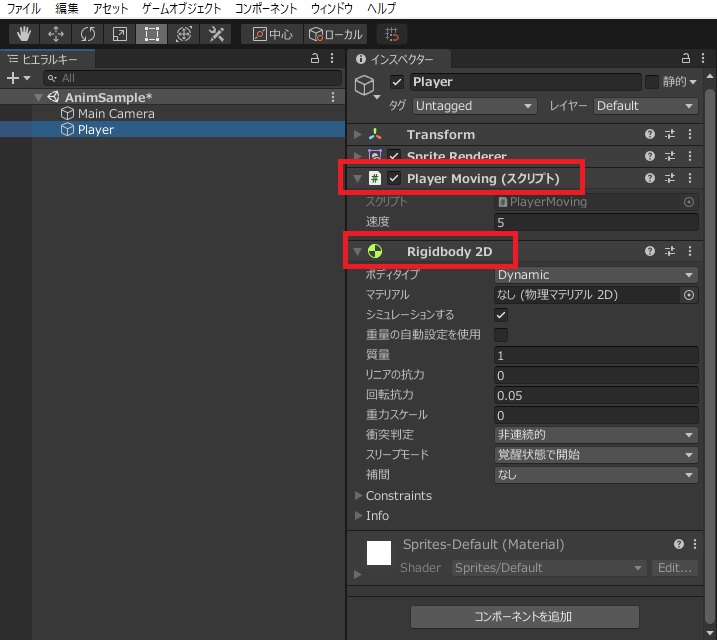Open the ゲームオブジェクト menu
This screenshot has width=717, height=640.
[x=182, y=8]
